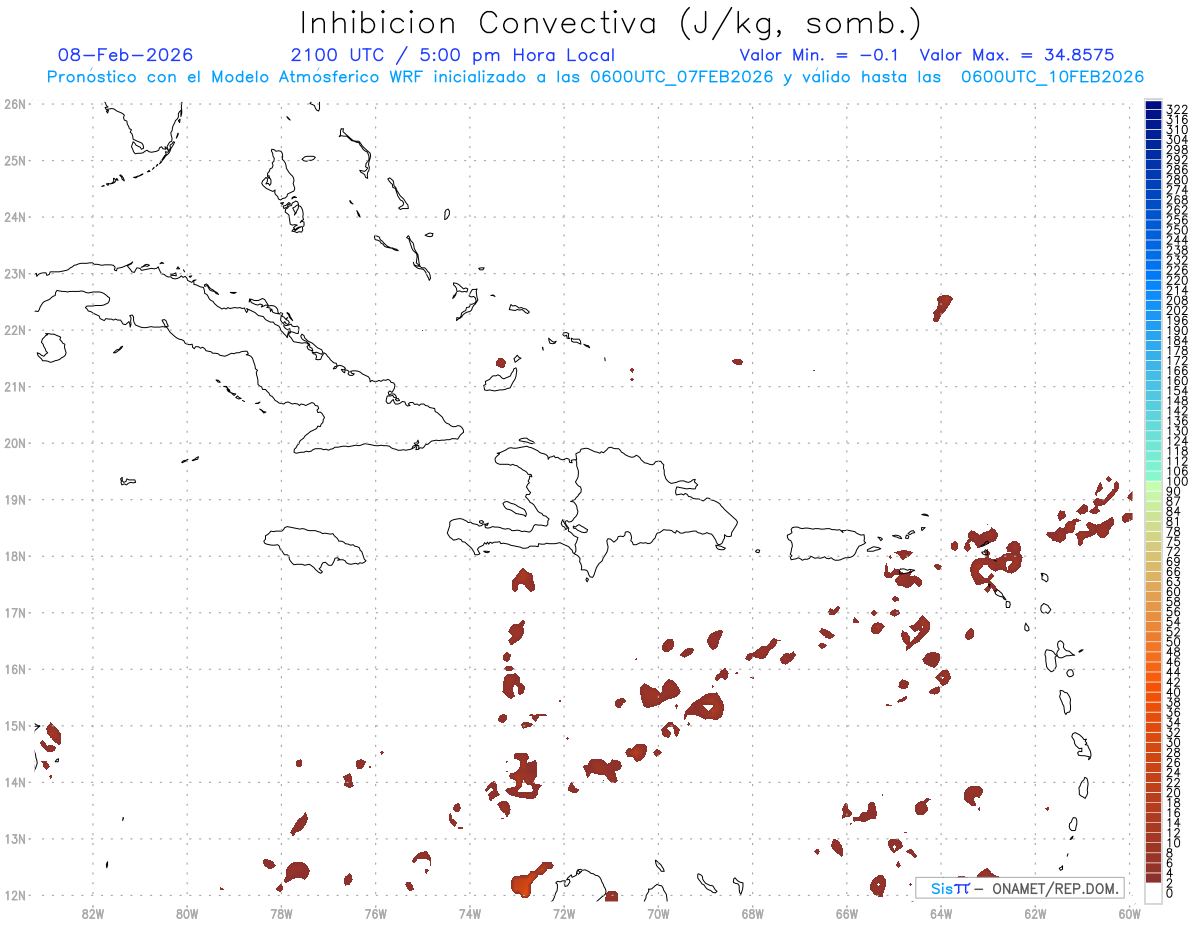Click the 'Valor Min. = -0.1' text

[819, 55]
